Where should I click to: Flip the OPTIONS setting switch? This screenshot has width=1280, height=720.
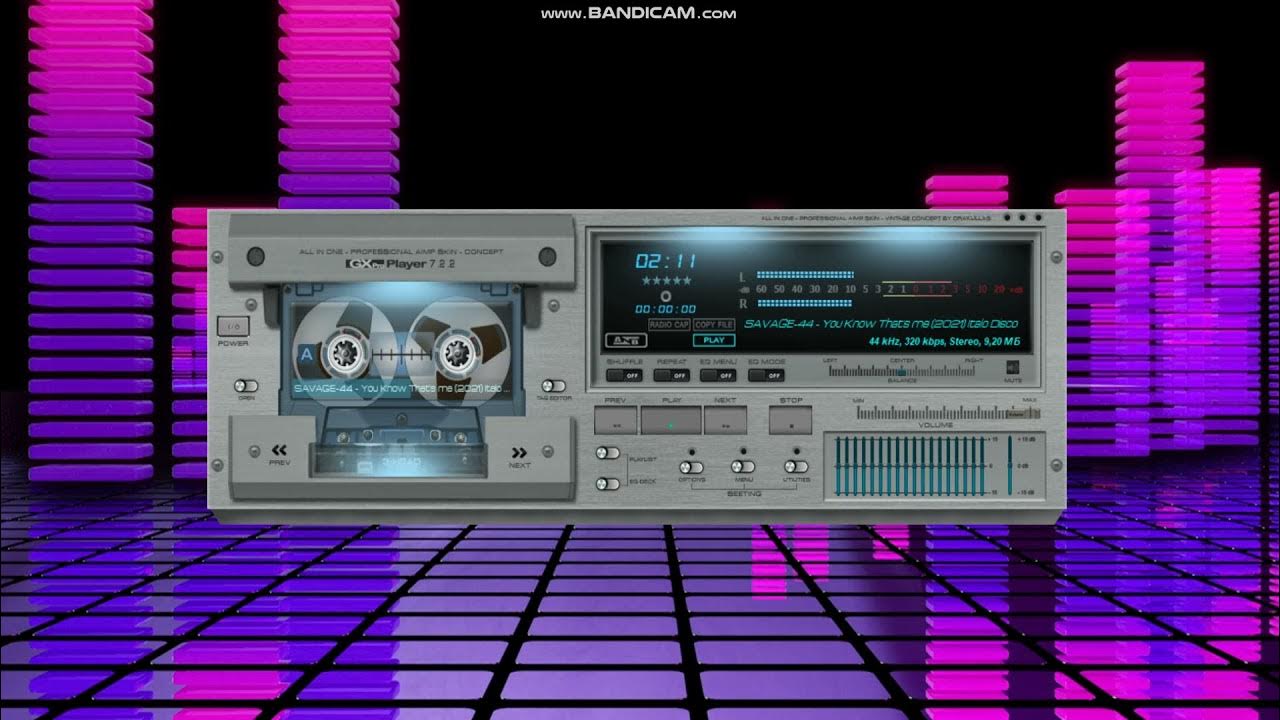[x=691, y=467]
